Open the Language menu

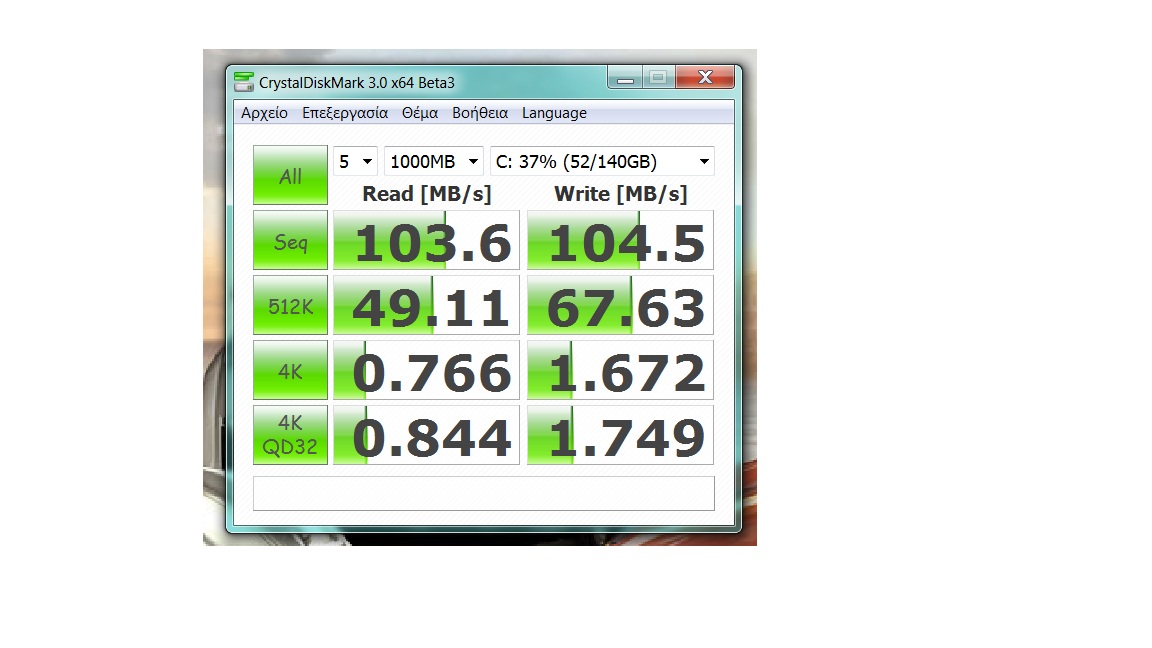[x=554, y=113]
